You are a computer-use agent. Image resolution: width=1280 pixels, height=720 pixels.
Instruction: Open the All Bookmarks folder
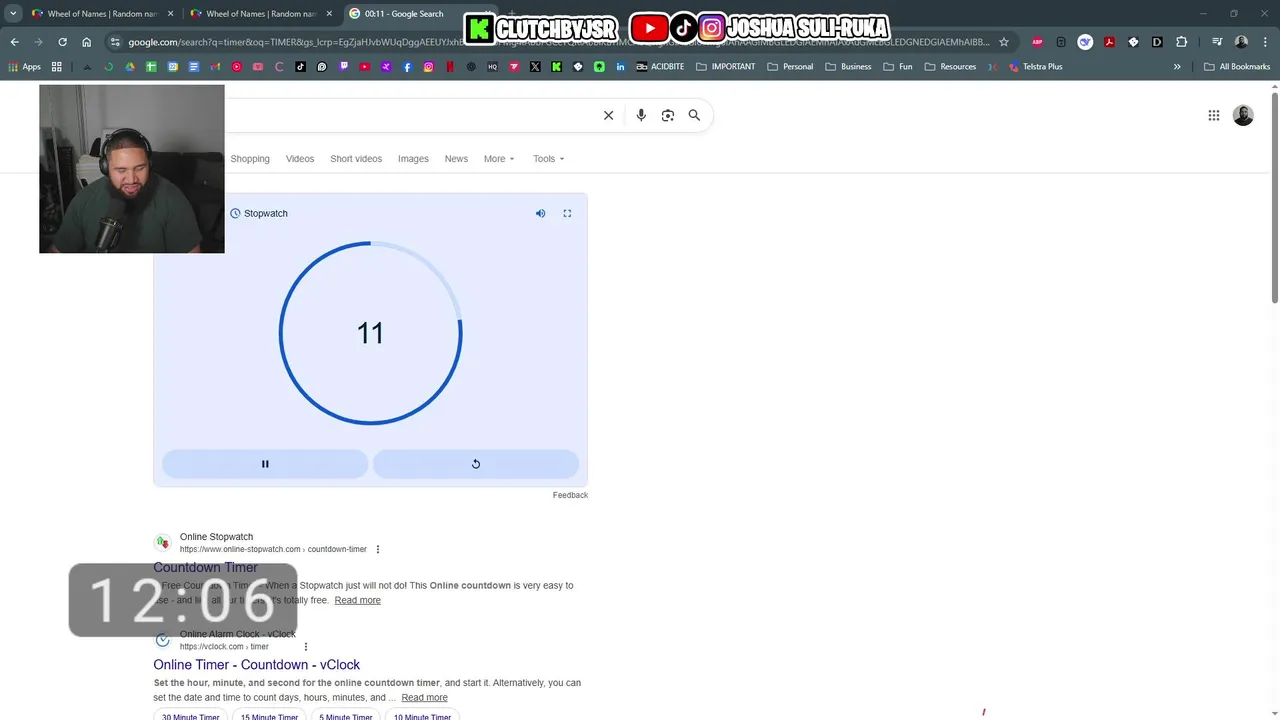tap(1237, 67)
